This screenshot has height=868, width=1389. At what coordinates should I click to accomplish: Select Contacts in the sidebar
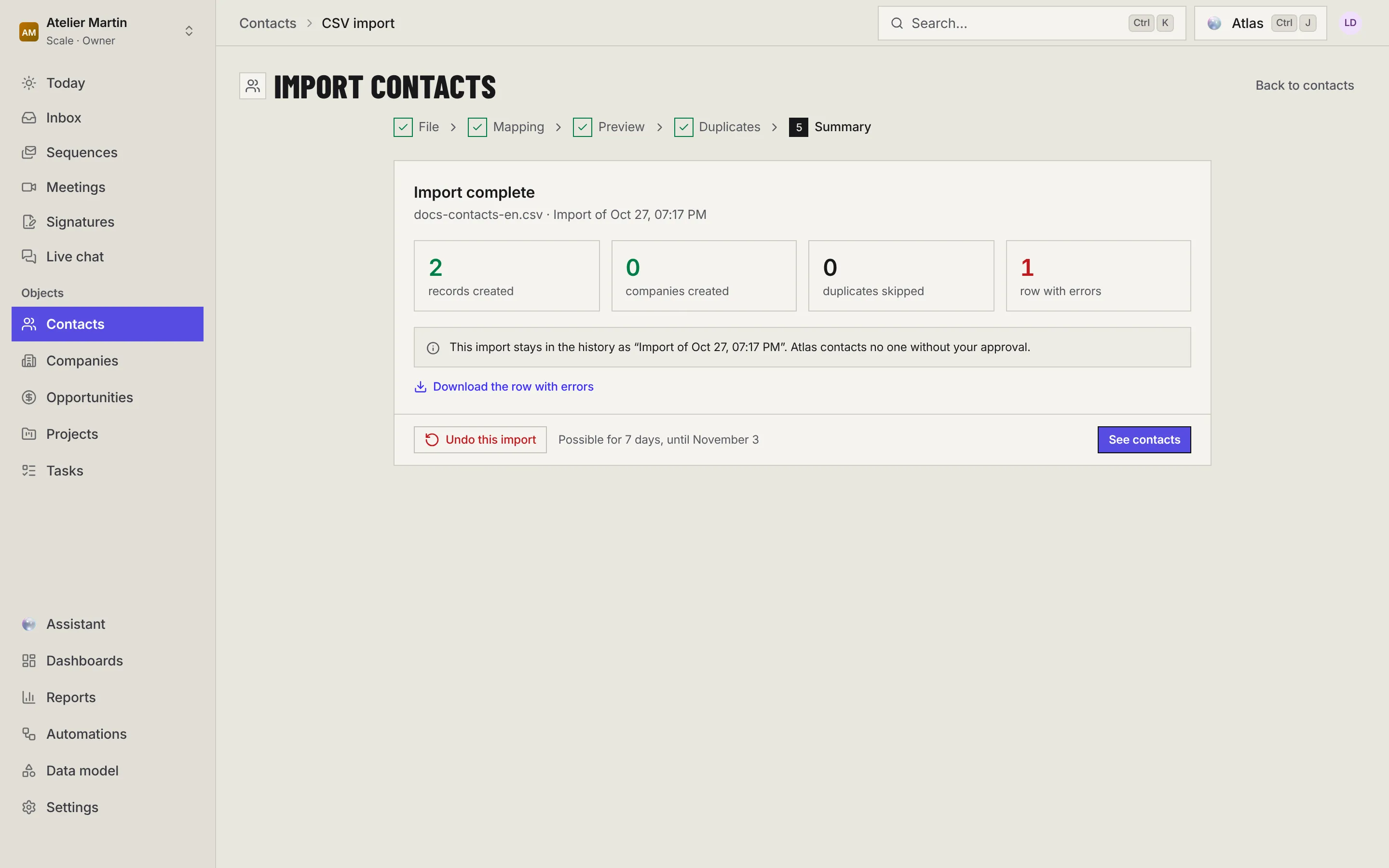point(108,325)
